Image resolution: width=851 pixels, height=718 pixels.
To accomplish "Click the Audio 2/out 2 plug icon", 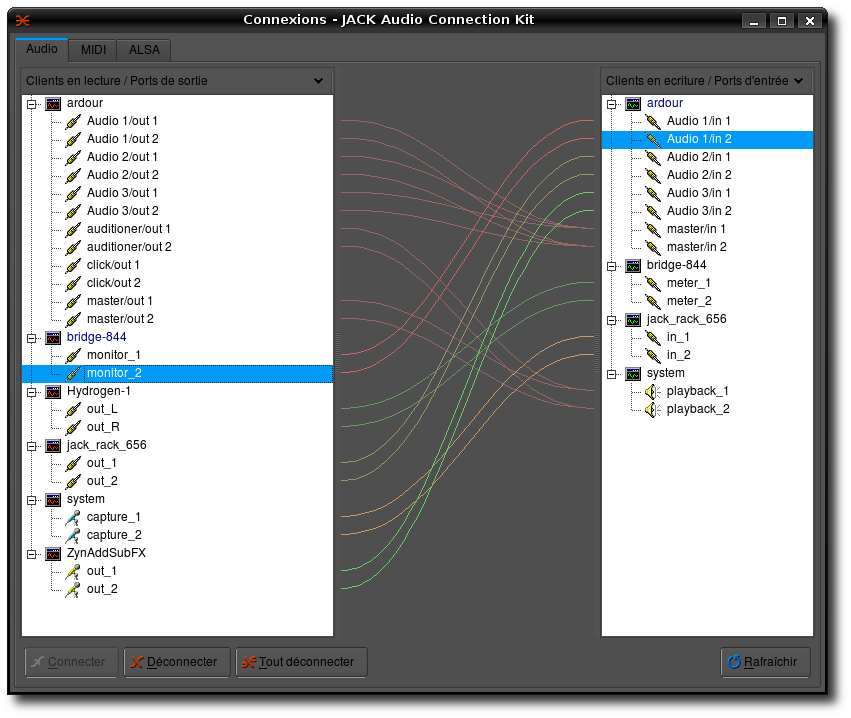I will pyautogui.click(x=73, y=175).
